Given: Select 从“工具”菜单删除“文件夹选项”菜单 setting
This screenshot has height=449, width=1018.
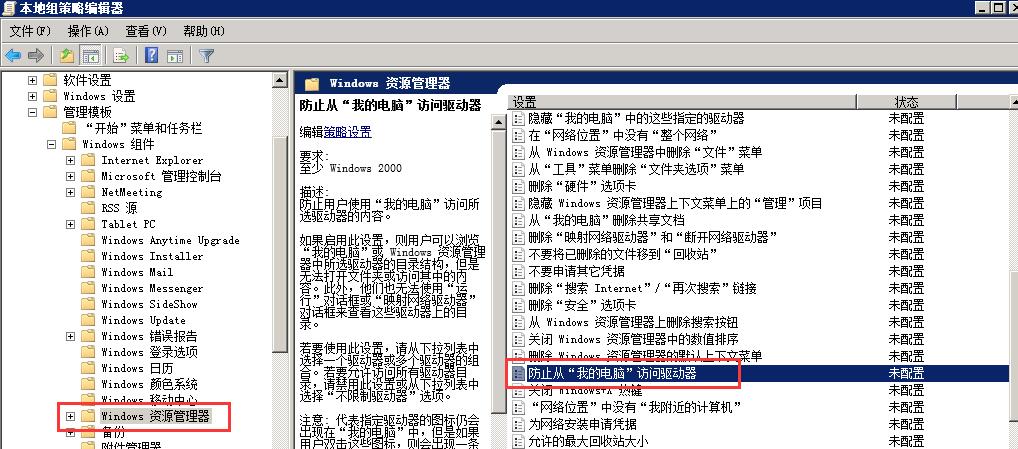Looking at the screenshot, I should tap(636, 169).
